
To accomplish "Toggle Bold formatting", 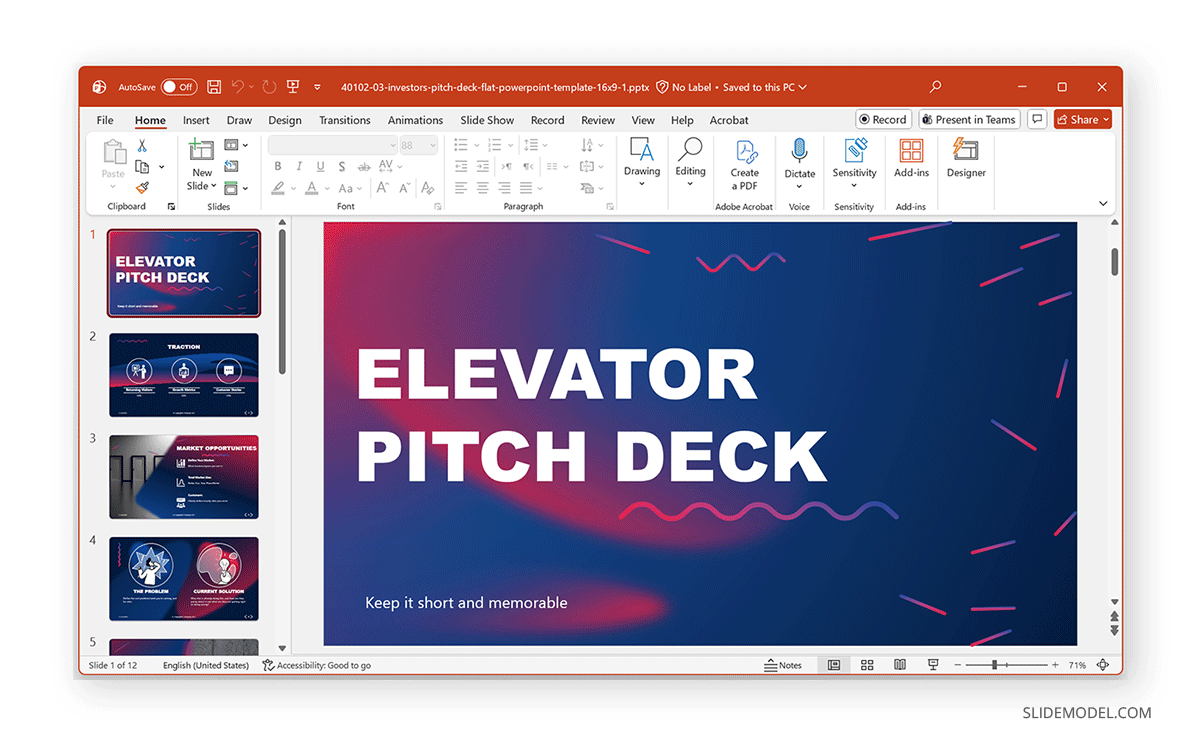I will tap(278, 167).
